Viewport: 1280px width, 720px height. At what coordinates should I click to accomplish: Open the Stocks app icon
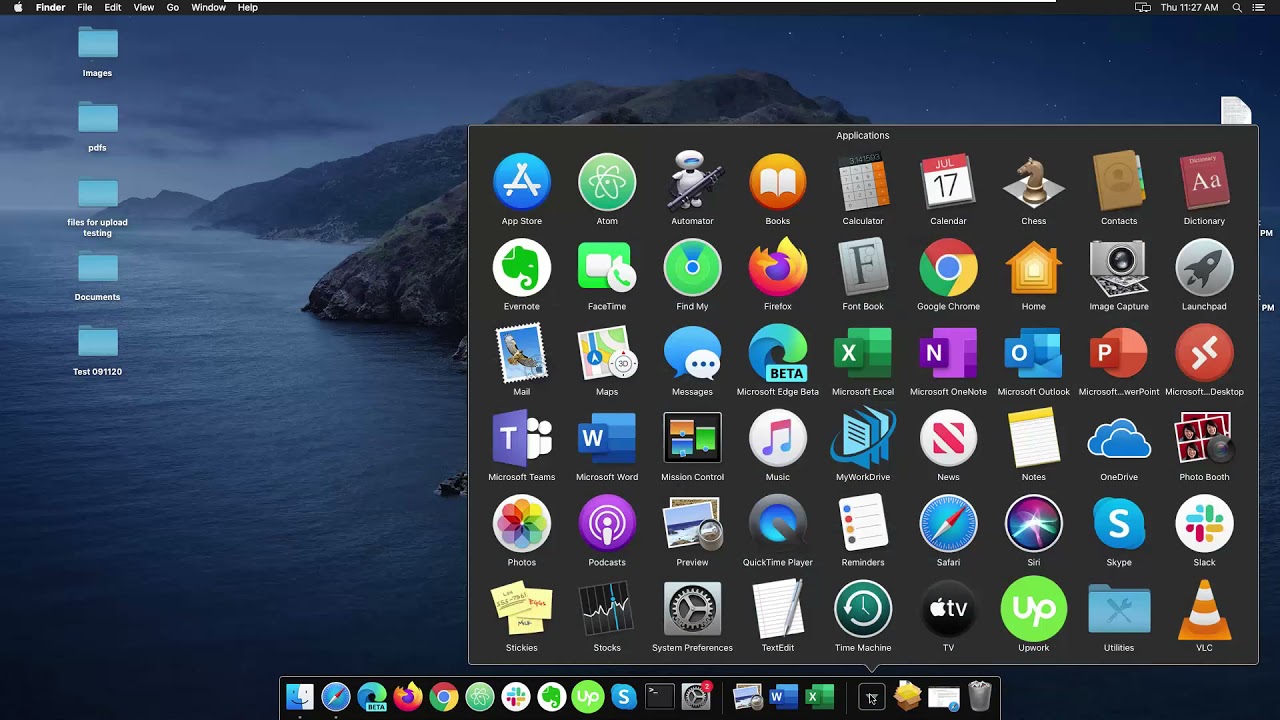607,609
